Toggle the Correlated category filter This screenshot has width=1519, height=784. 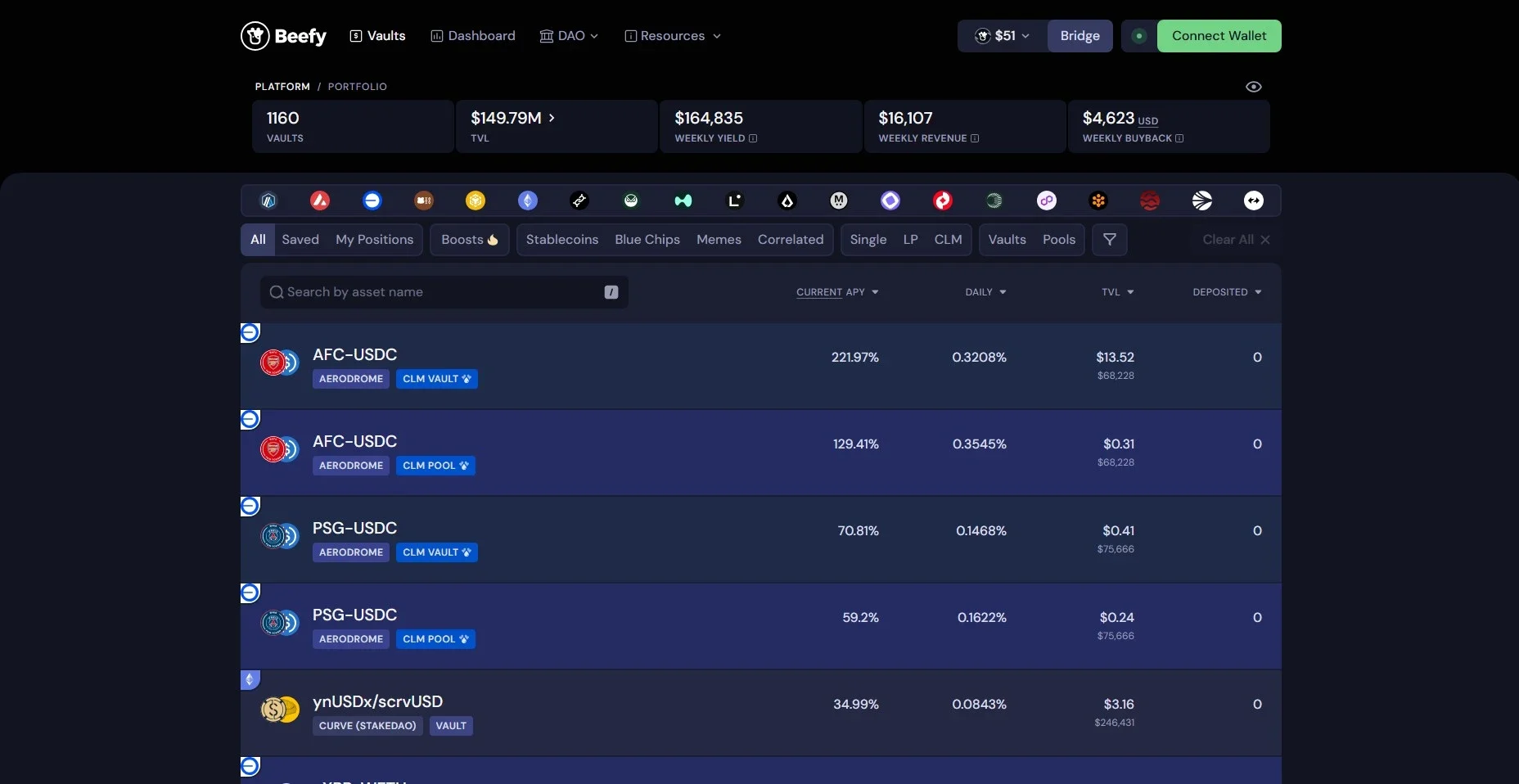point(791,240)
